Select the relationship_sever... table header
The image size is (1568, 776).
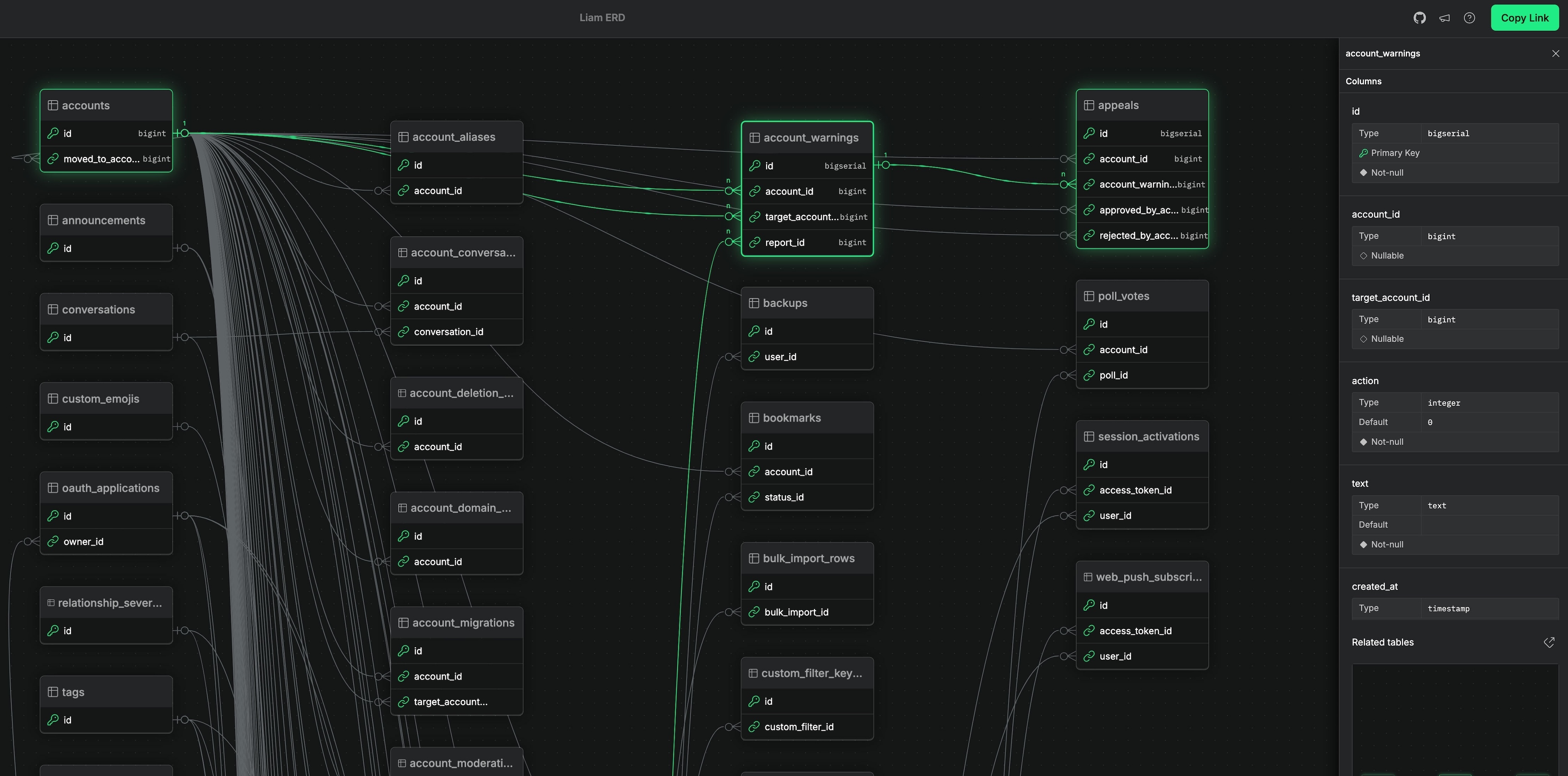pyautogui.click(x=106, y=602)
